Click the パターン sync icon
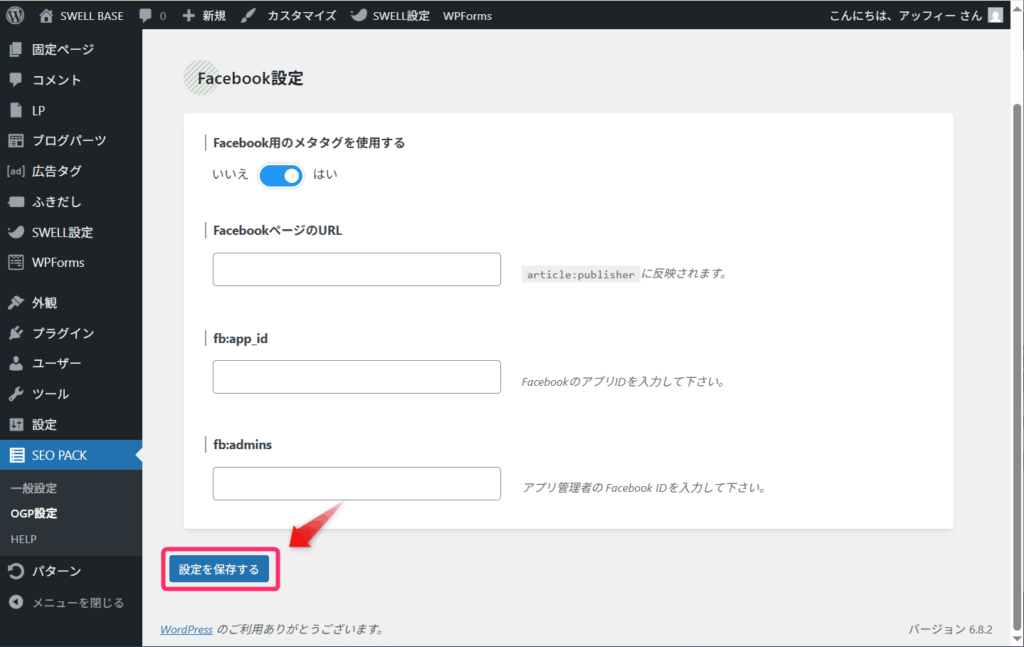Viewport: 1024px width, 647px height. (16, 571)
